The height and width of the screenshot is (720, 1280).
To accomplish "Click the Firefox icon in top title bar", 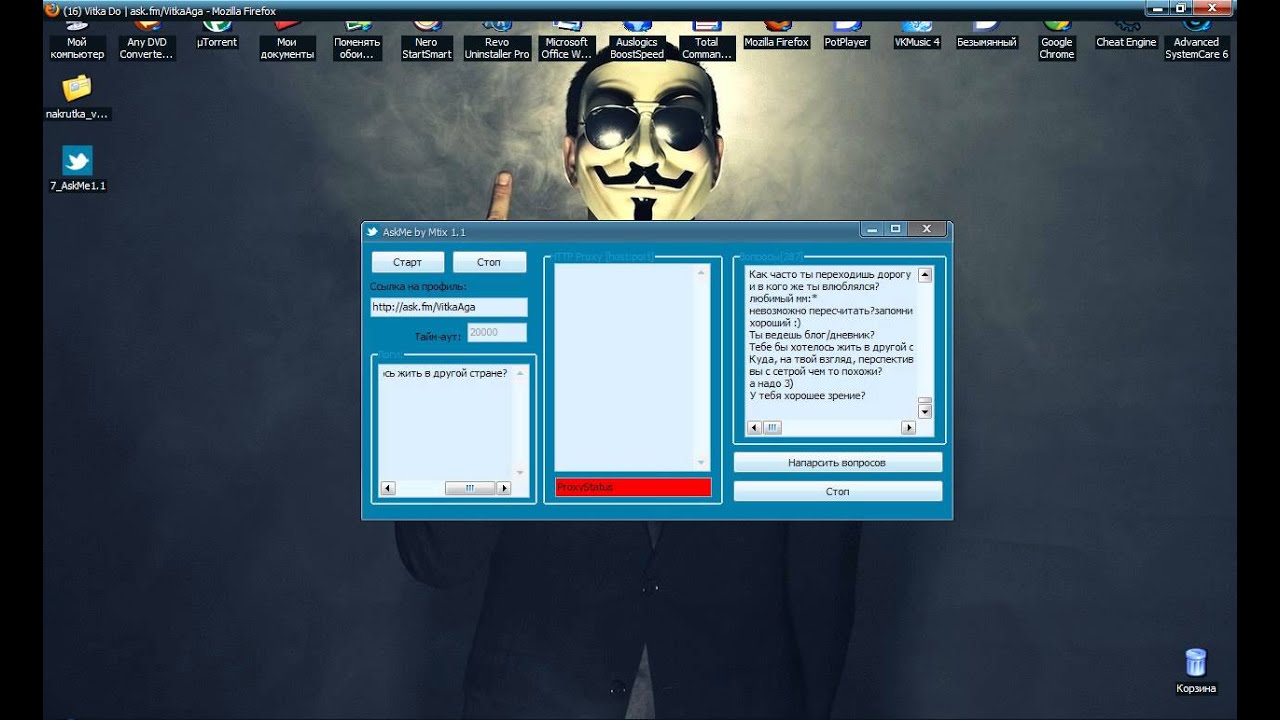I will click(x=53, y=10).
